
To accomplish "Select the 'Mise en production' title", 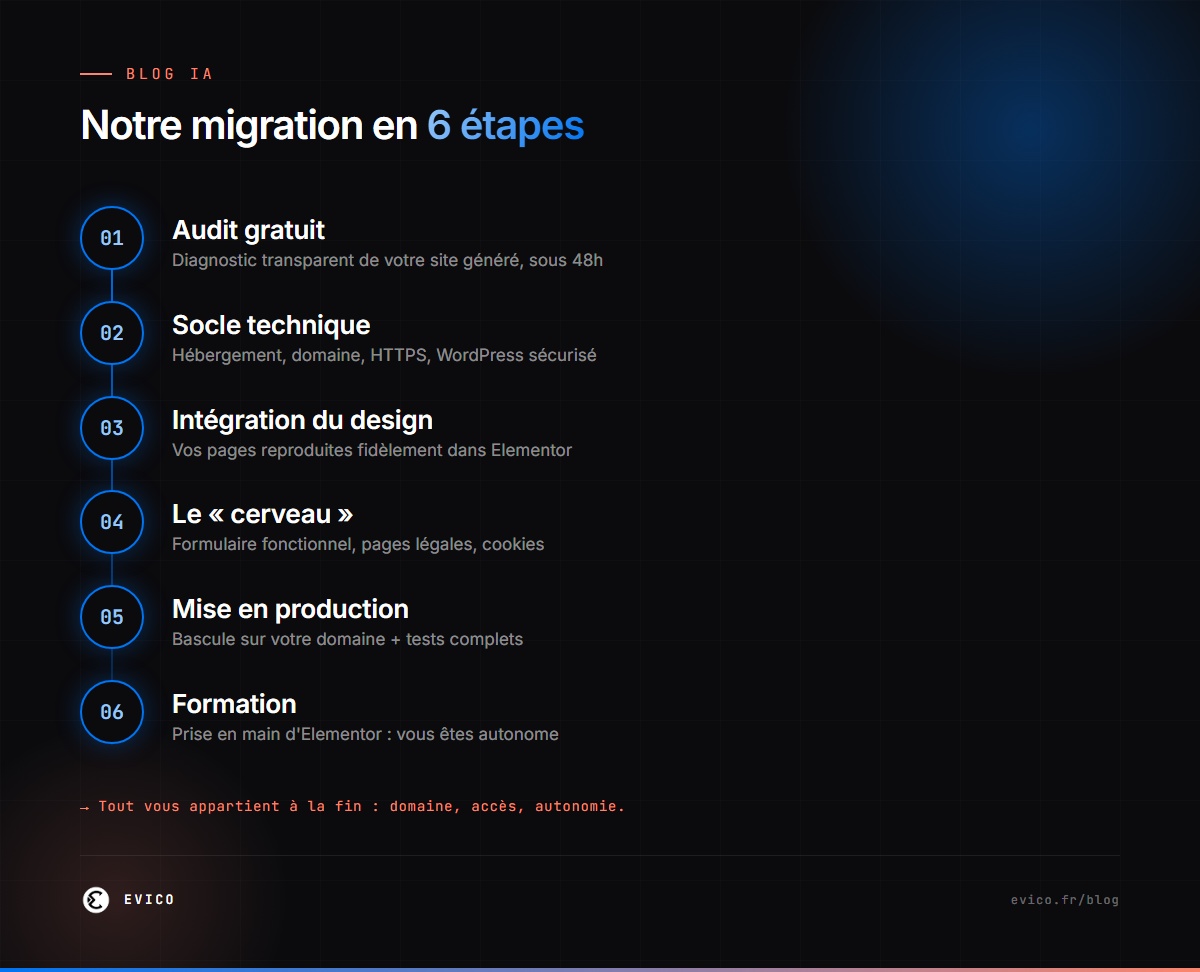I will [290, 609].
